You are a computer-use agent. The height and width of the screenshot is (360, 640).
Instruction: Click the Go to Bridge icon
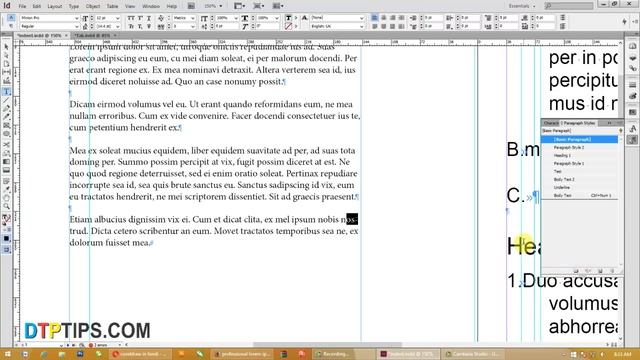pos(191,6)
